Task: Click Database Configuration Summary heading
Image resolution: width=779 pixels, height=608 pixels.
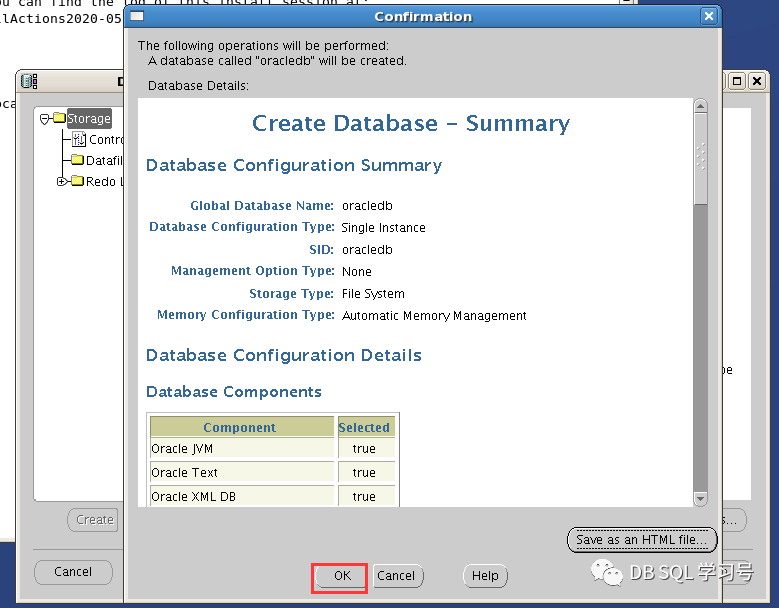Action: 294,165
